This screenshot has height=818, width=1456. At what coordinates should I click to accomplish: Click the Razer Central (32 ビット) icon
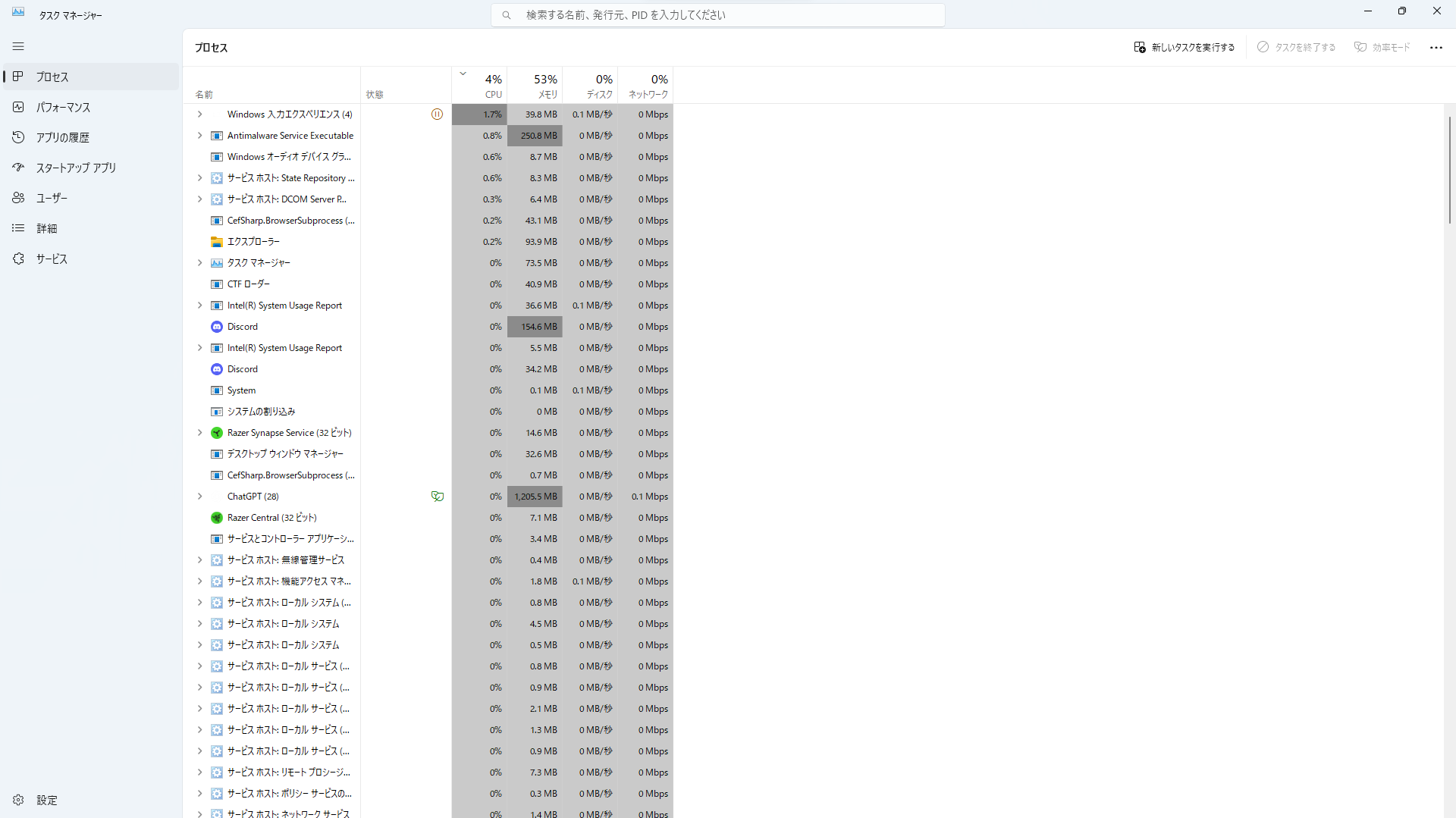coord(217,518)
